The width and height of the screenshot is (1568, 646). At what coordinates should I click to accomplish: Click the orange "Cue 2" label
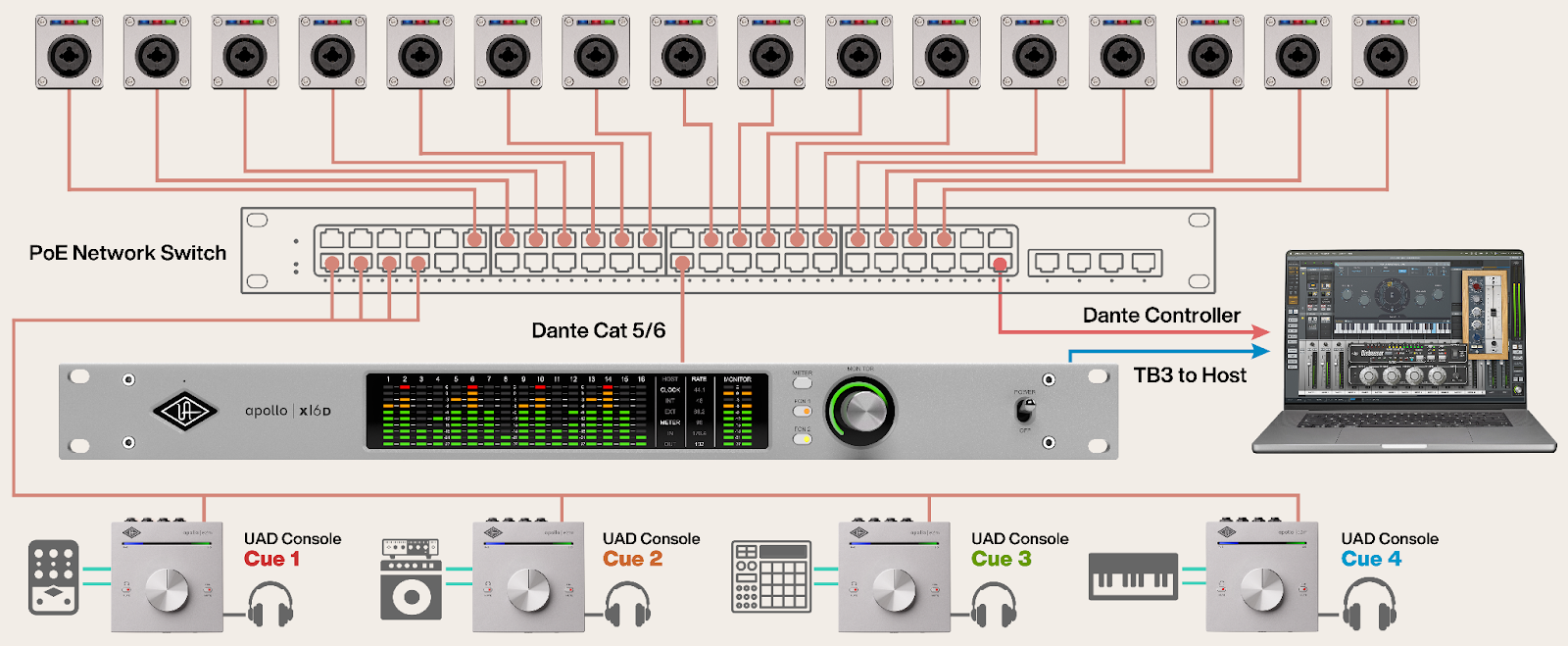point(632,559)
